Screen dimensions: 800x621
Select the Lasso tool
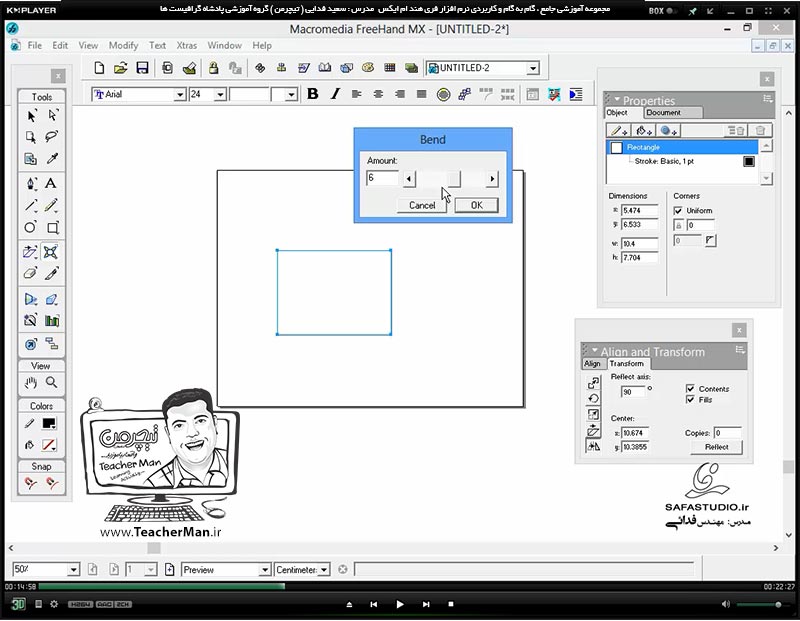click(52, 137)
